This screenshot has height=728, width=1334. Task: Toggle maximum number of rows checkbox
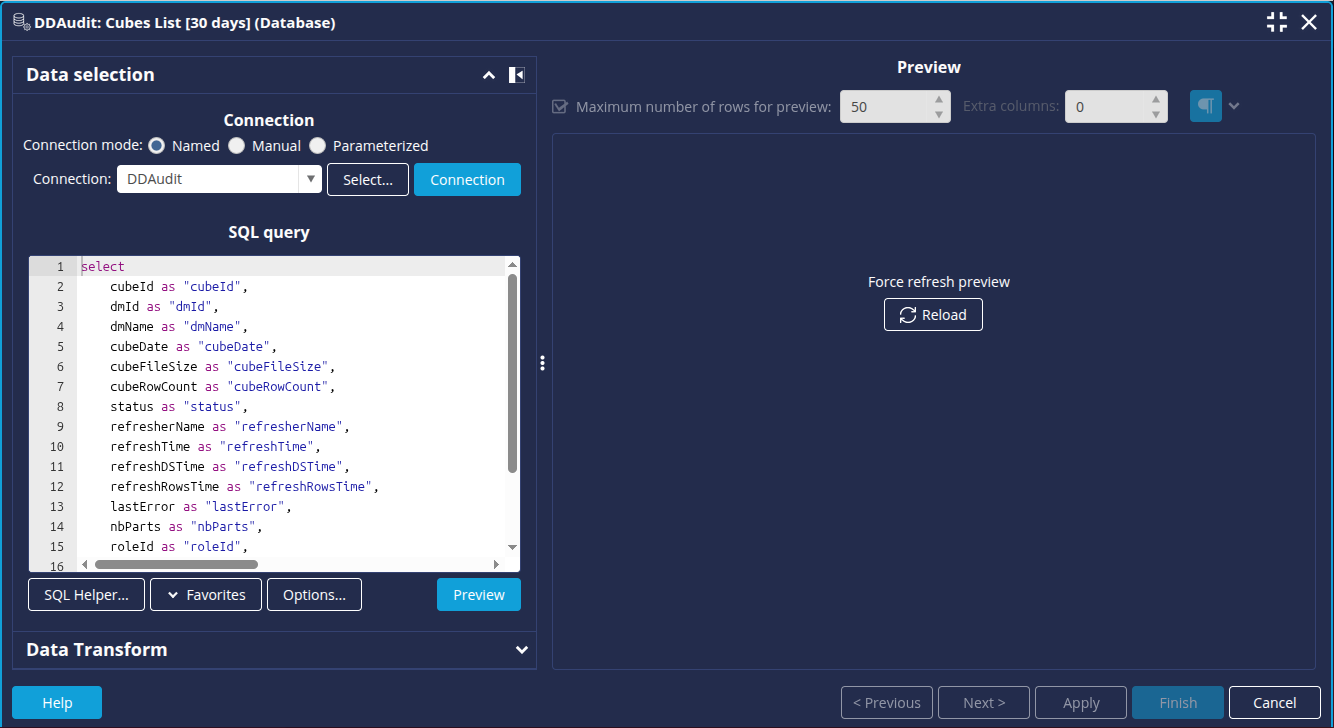(560, 107)
